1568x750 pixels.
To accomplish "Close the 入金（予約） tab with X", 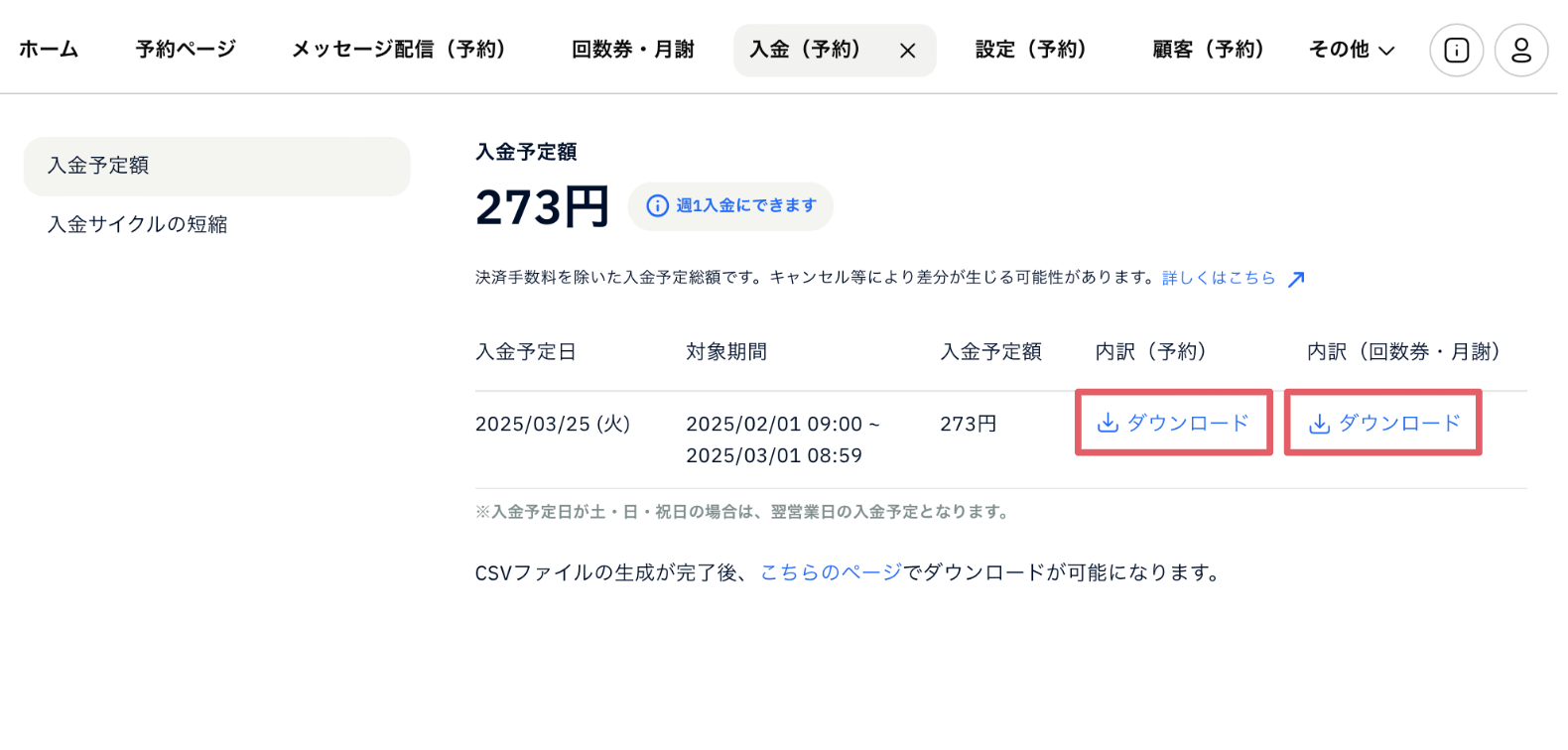I will coord(907,51).
